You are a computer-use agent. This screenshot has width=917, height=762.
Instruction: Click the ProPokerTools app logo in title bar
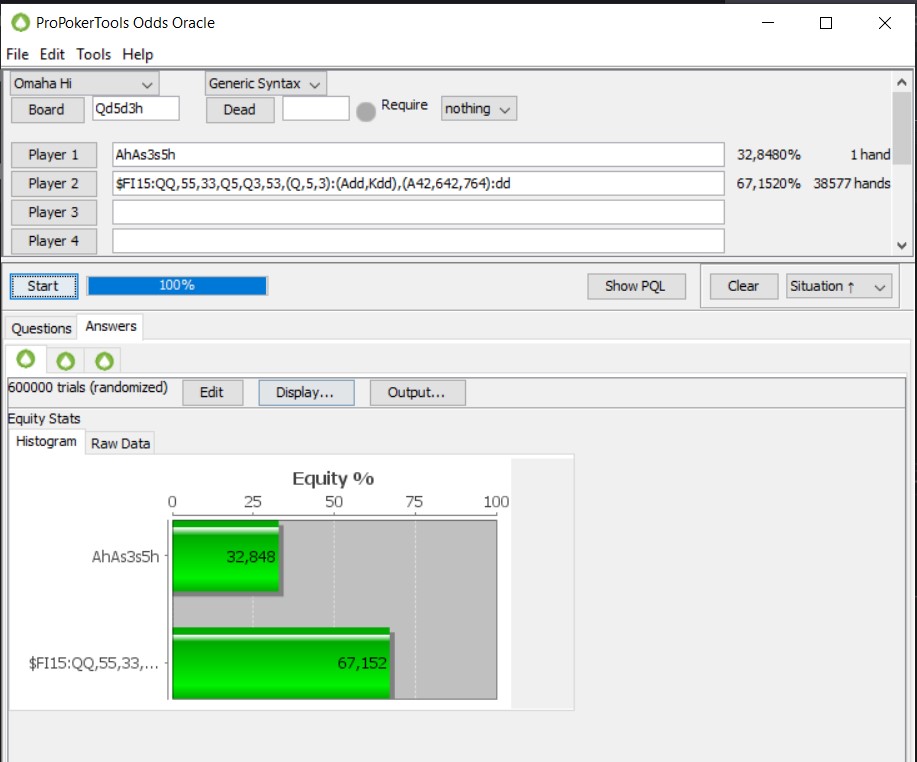click(x=20, y=23)
